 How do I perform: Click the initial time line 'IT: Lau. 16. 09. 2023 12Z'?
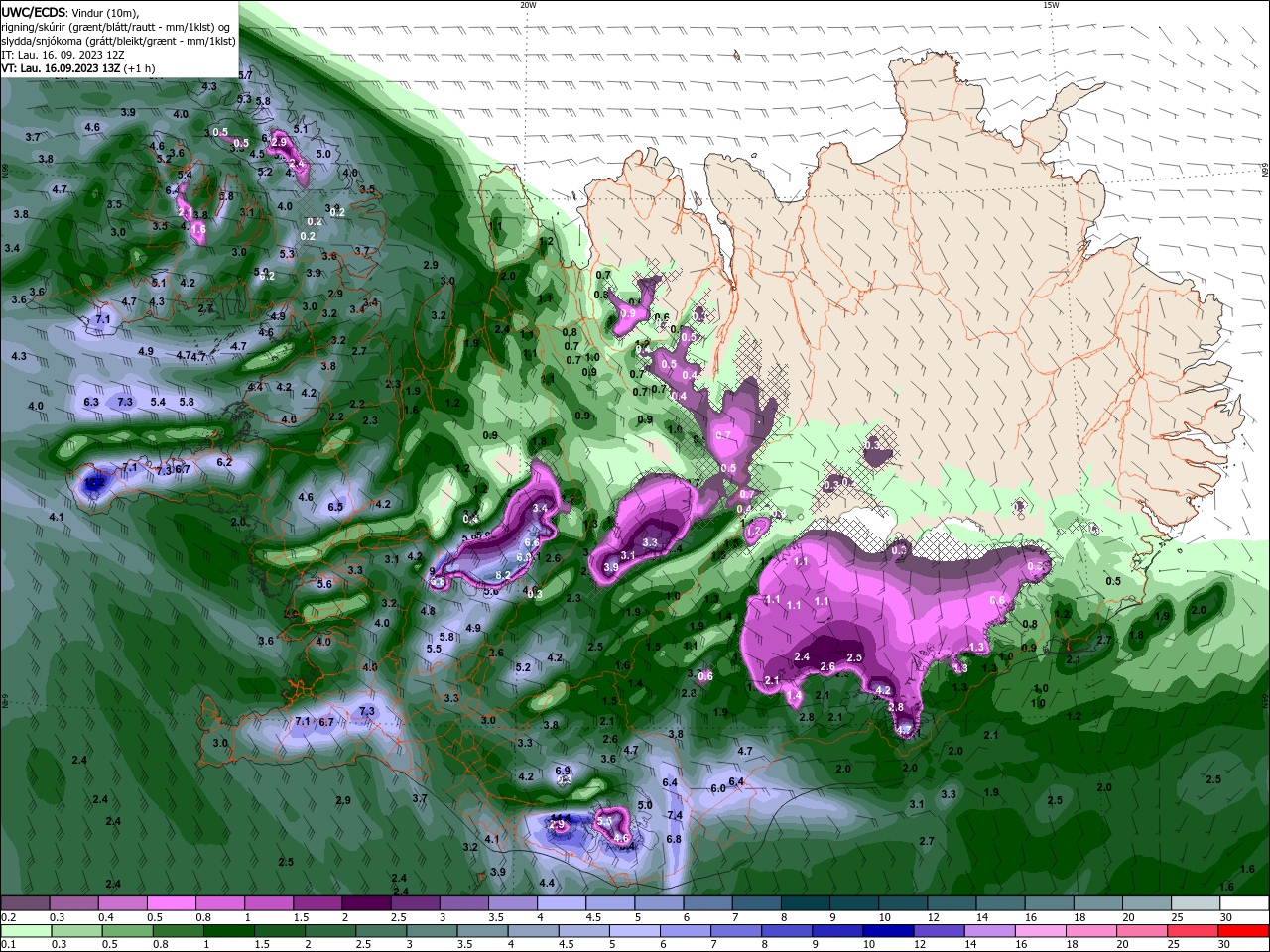coord(63,55)
